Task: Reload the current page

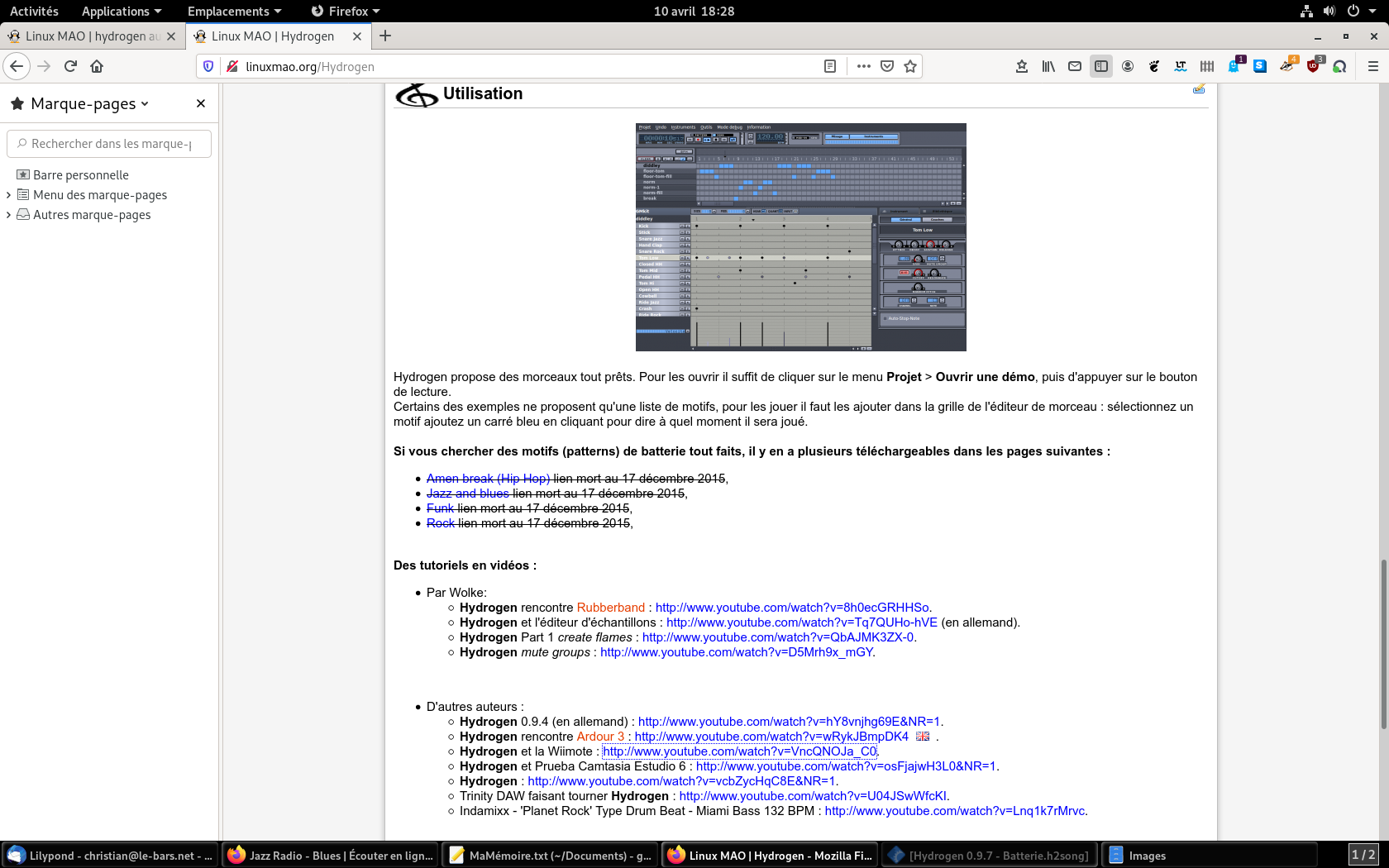Action: (x=71, y=66)
